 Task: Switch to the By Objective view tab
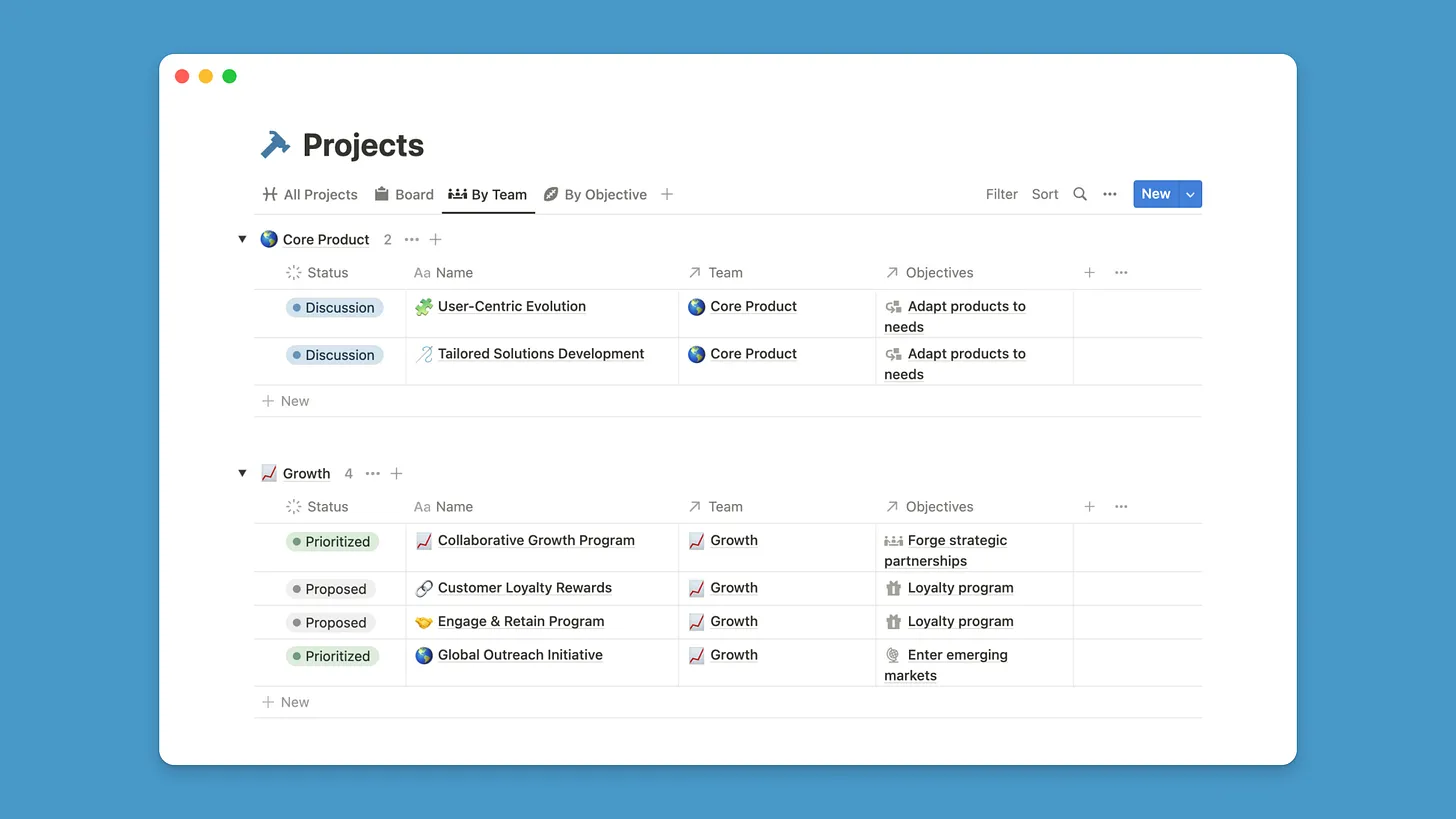[x=595, y=194]
